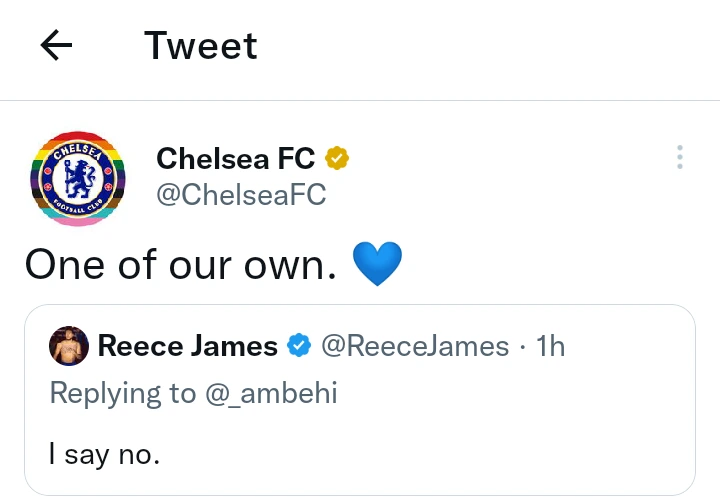
Task: Click the Reece James display name
Action: pos(187,346)
